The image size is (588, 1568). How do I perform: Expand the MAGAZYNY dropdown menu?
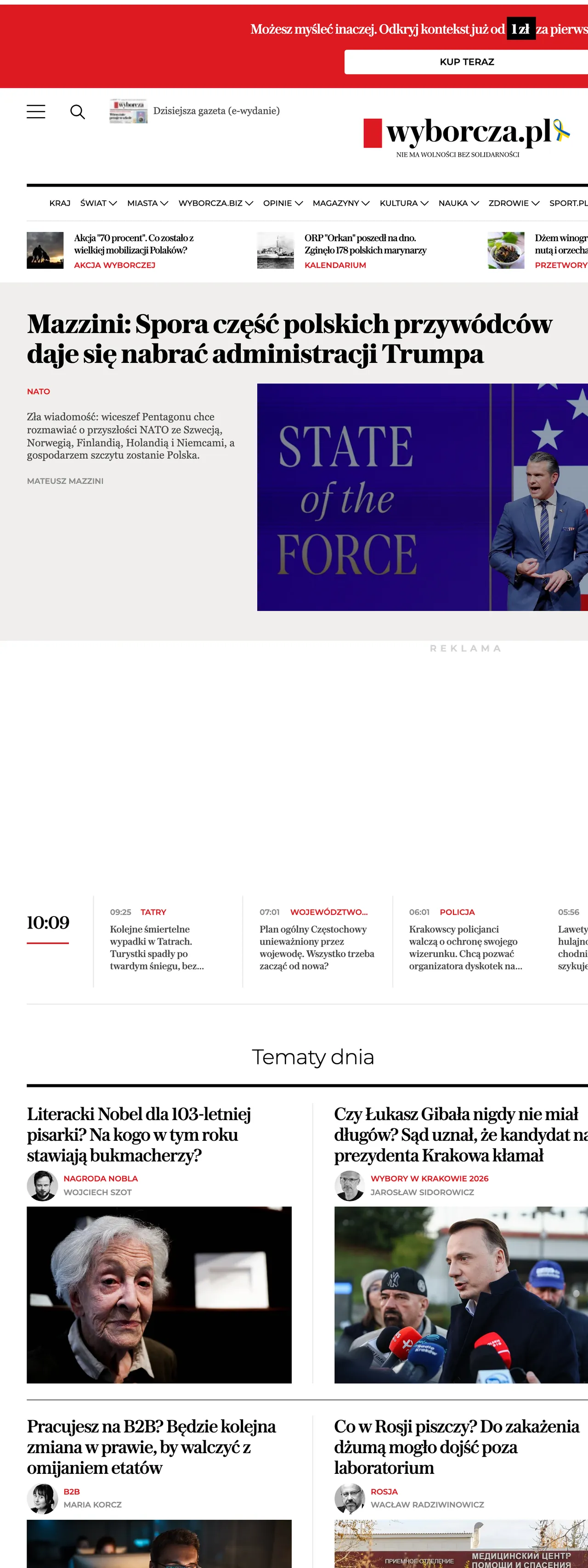[341, 204]
